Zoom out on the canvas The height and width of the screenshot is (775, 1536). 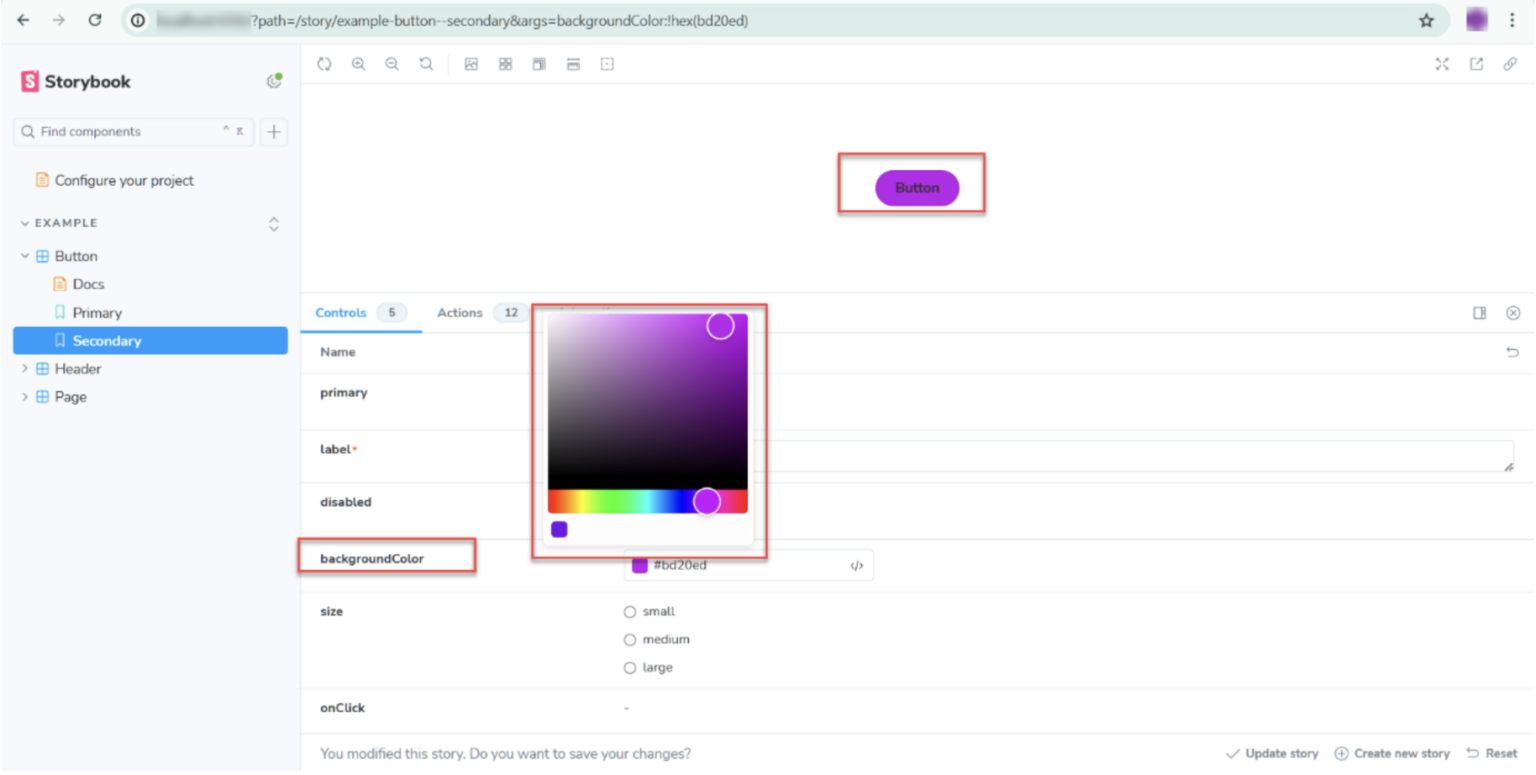coord(392,63)
